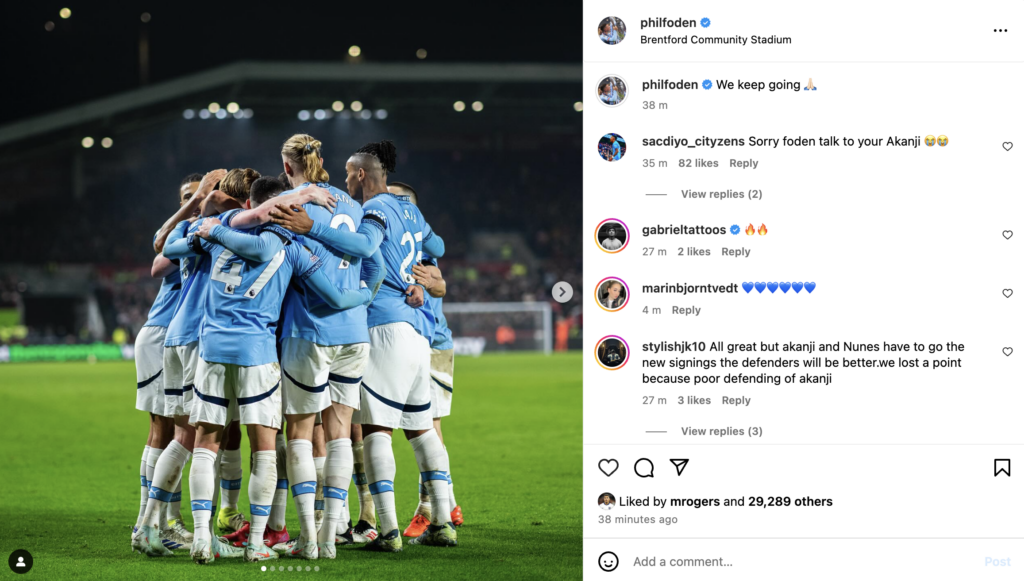The height and width of the screenshot is (581, 1024).
Task: Like the sacdiyo_cityzens comment
Action: pyautogui.click(x=1007, y=146)
